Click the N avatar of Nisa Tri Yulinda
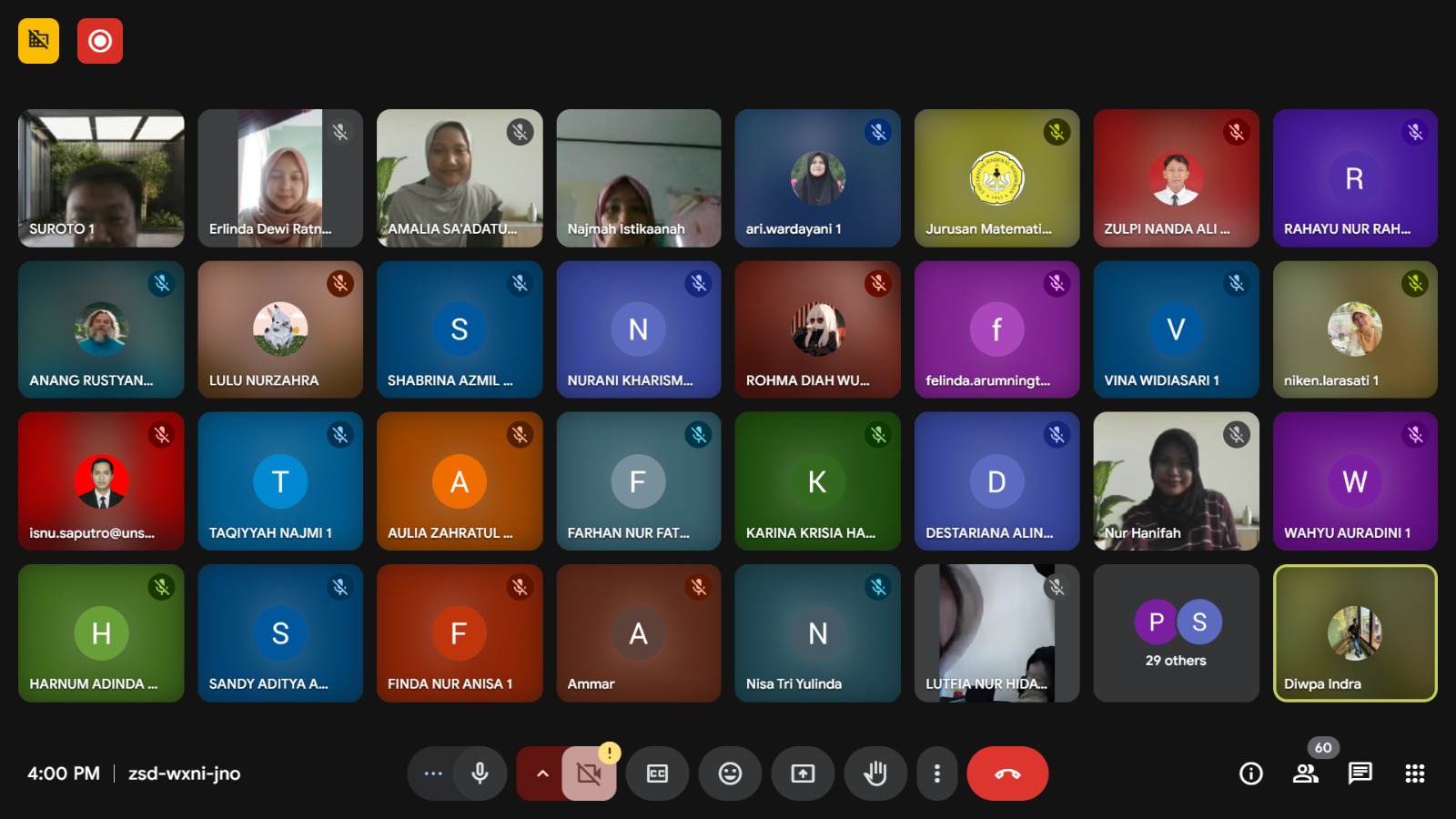The height and width of the screenshot is (819, 1456). (817, 633)
